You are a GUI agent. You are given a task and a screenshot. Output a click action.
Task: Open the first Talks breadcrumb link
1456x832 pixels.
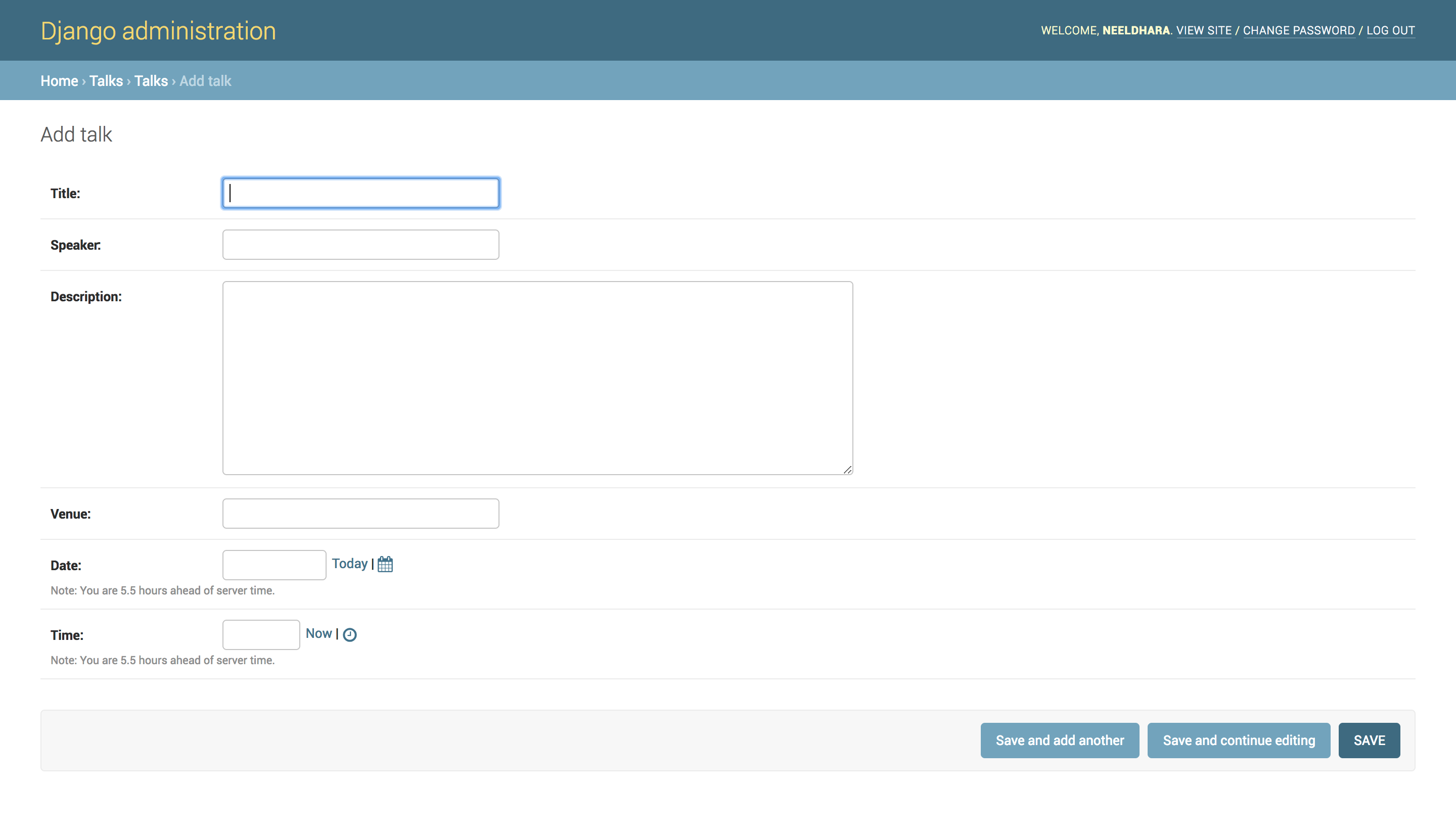pos(106,80)
